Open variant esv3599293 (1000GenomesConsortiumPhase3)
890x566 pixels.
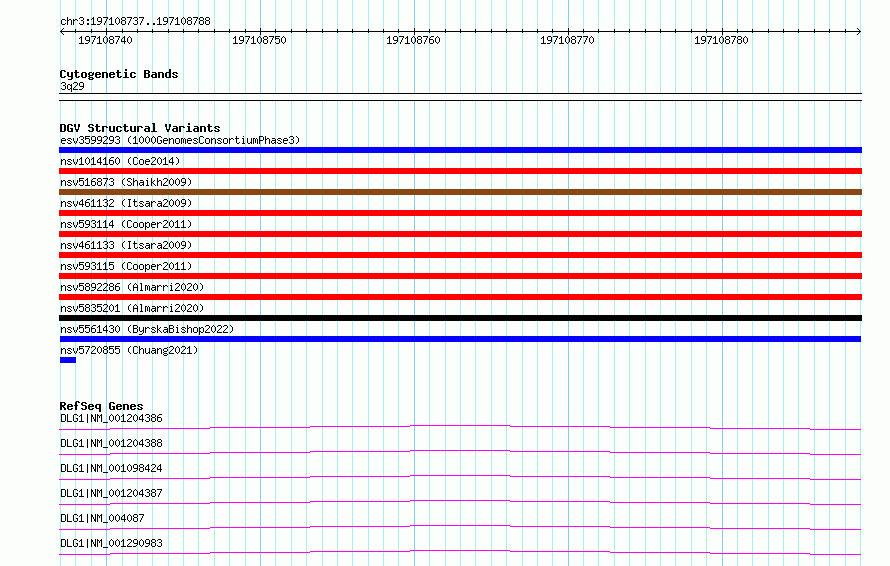pos(180,140)
